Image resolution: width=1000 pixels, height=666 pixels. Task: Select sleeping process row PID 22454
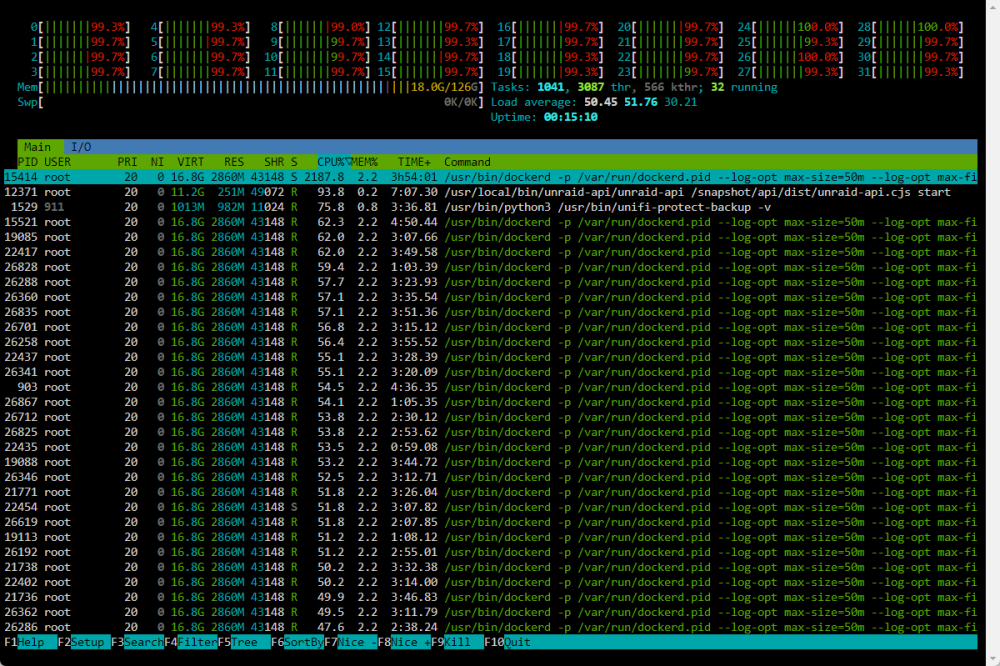coord(490,507)
